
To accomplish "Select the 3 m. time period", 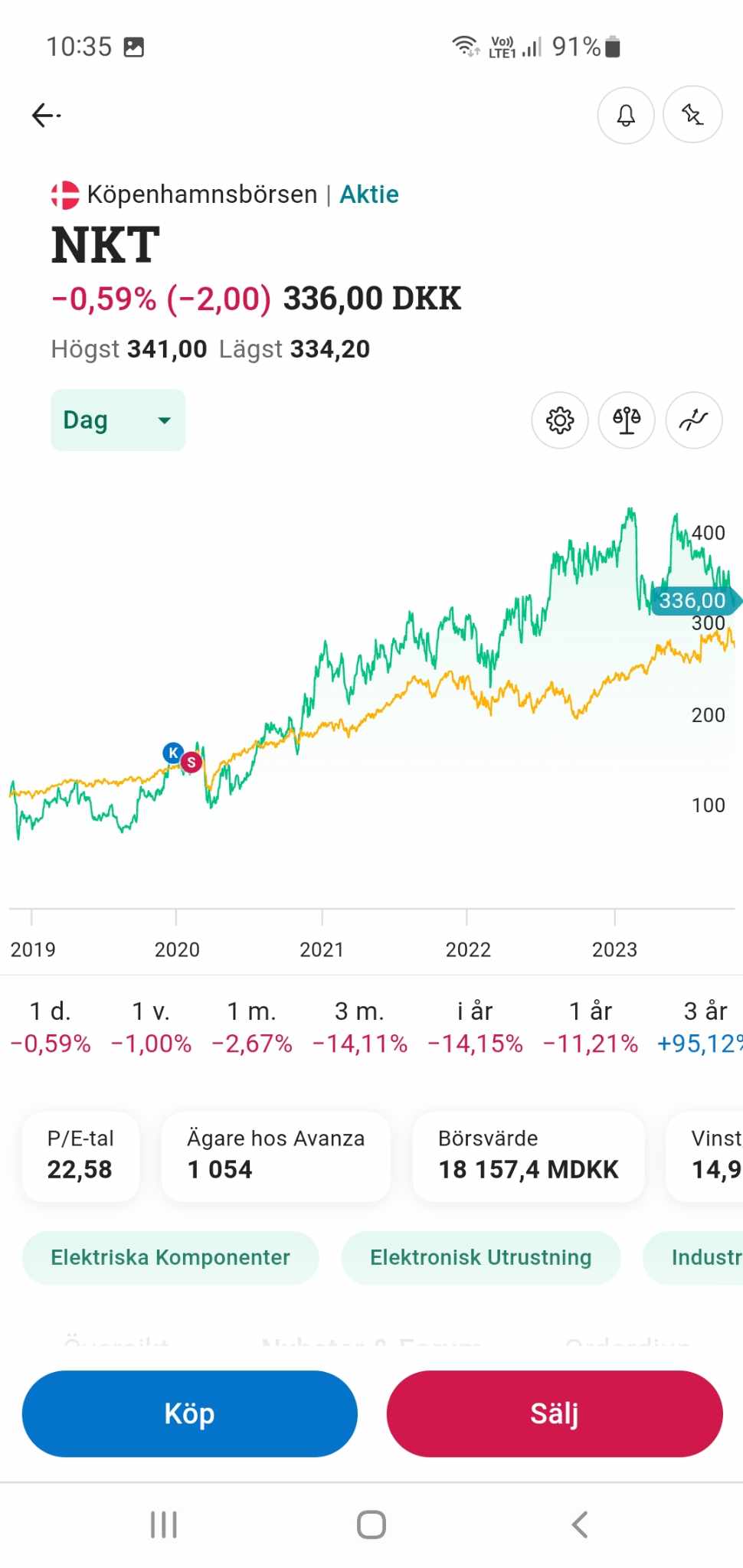I will pyautogui.click(x=359, y=1027).
